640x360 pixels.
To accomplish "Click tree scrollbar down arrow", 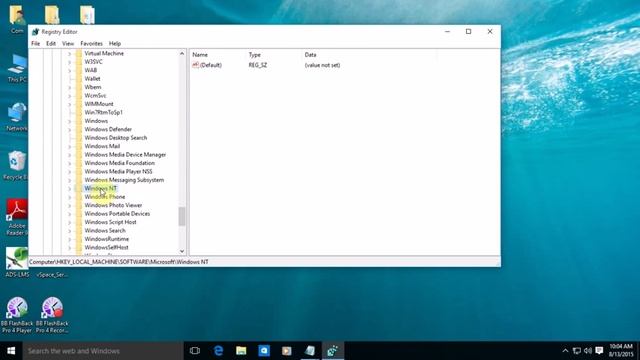I will click(x=182, y=251).
